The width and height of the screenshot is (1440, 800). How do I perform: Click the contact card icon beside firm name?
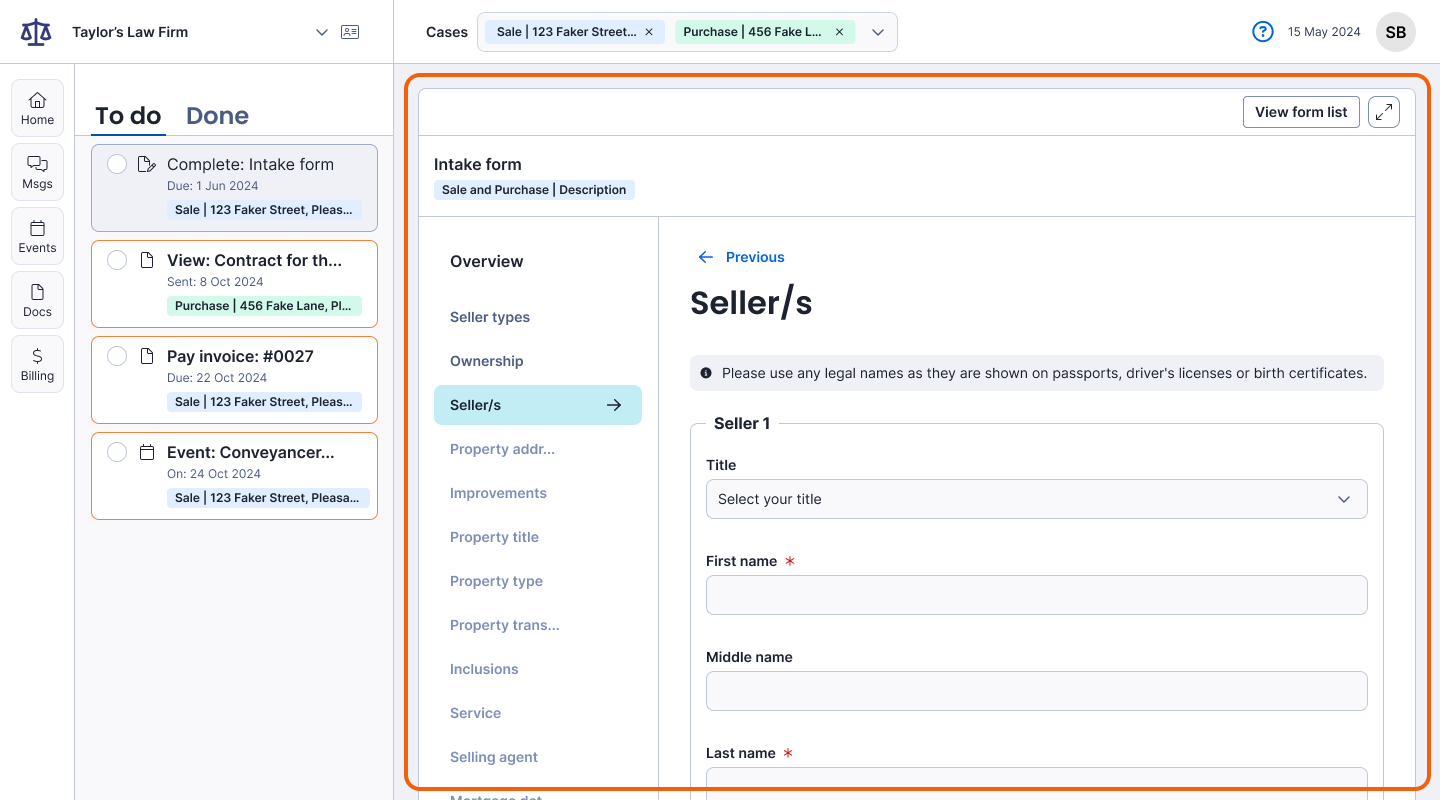coord(350,32)
